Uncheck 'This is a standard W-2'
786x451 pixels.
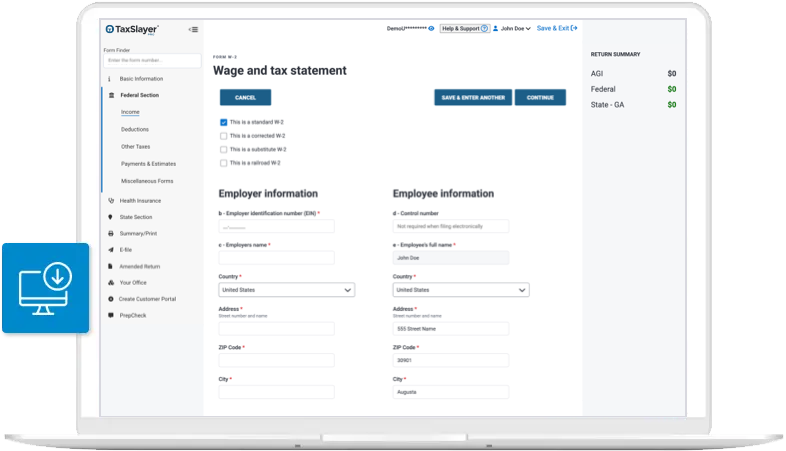(224, 122)
